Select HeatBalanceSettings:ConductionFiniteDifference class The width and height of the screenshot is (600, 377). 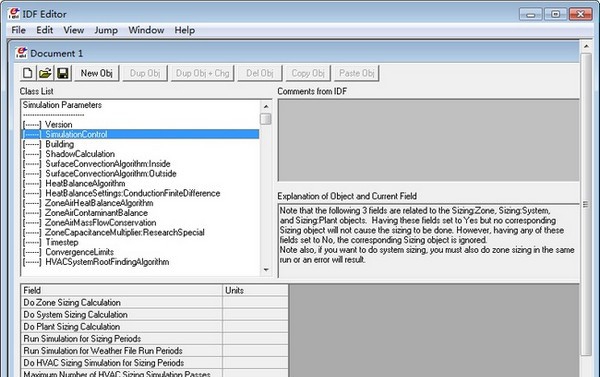click(140, 193)
